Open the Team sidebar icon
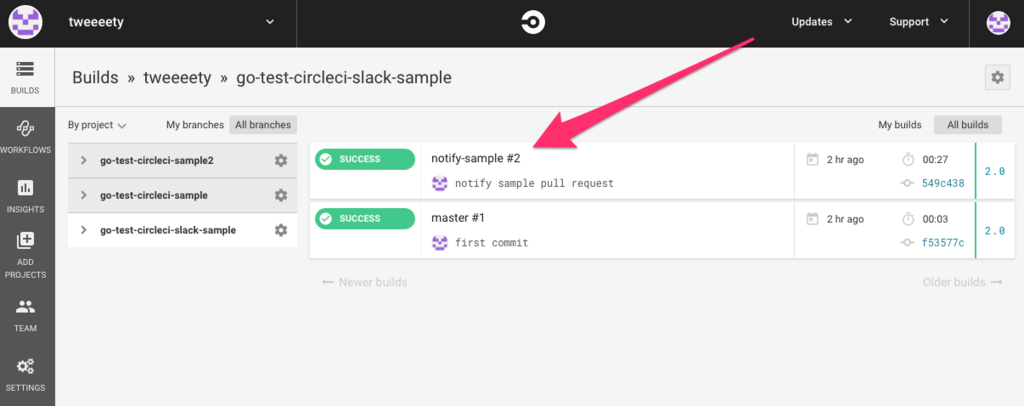This screenshot has height=406, width=1024. click(x=26, y=312)
